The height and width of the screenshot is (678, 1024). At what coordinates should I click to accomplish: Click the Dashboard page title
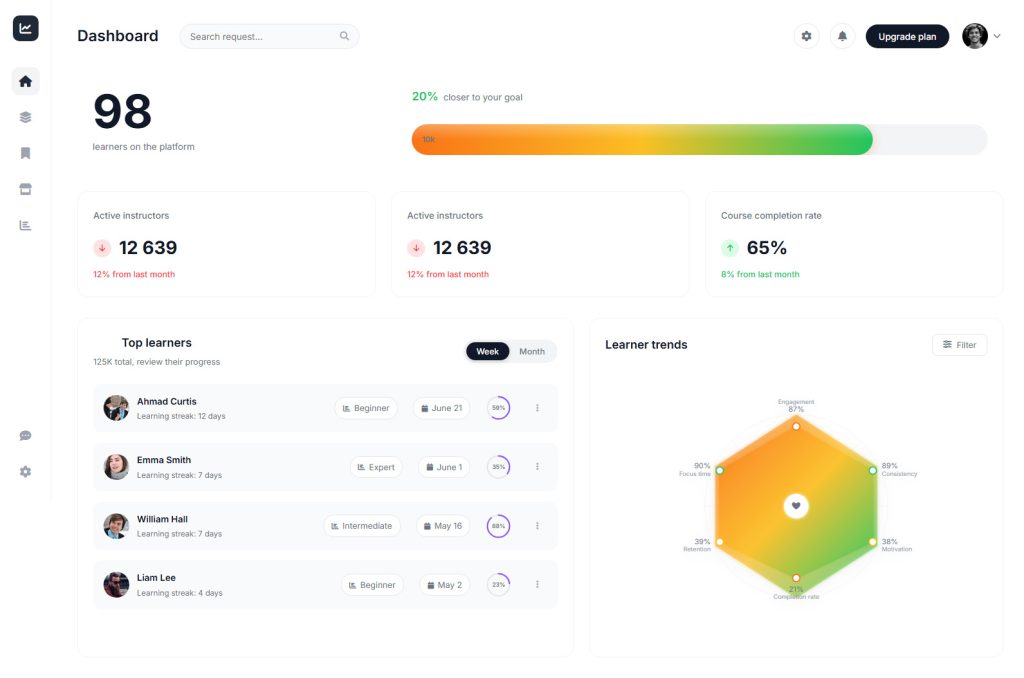(x=118, y=36)
